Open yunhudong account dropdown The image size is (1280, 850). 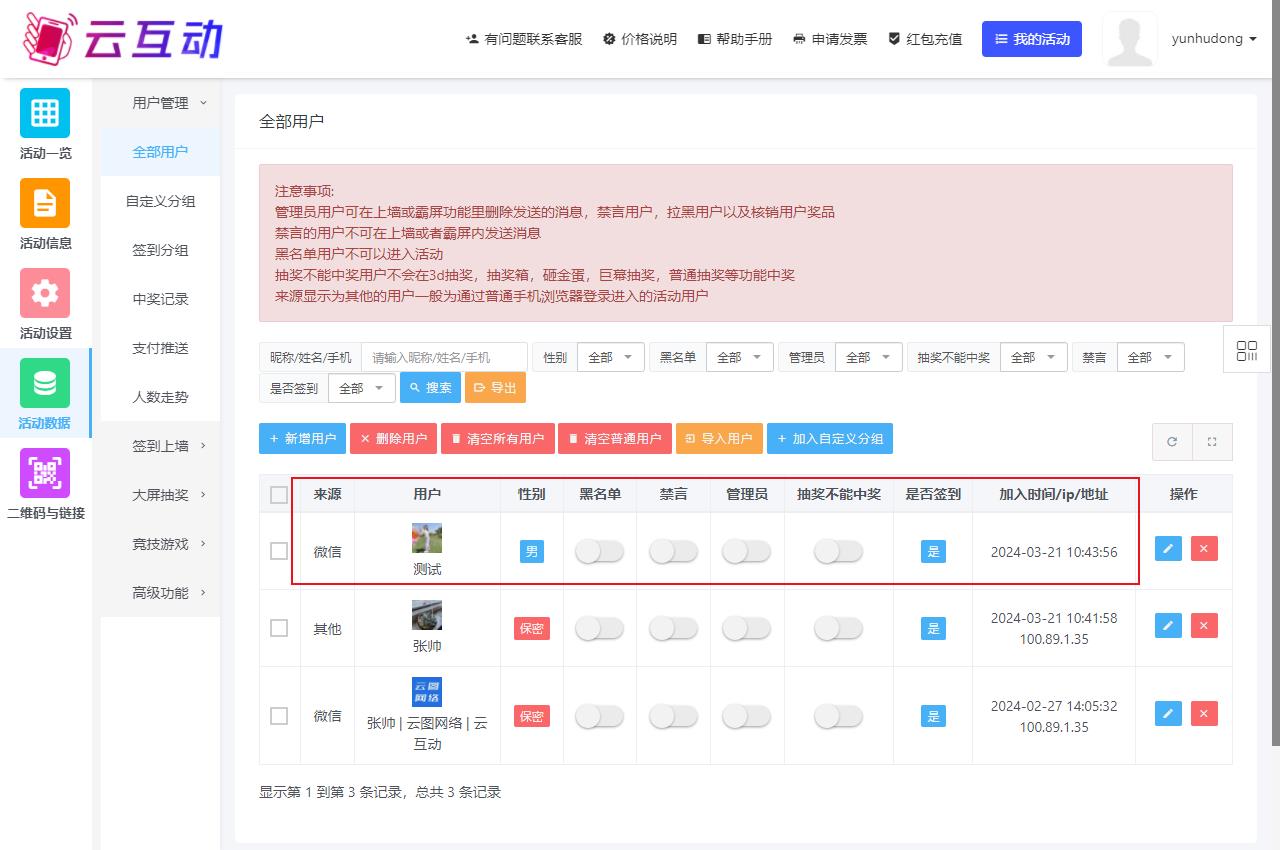click(x=1214, y=39)
